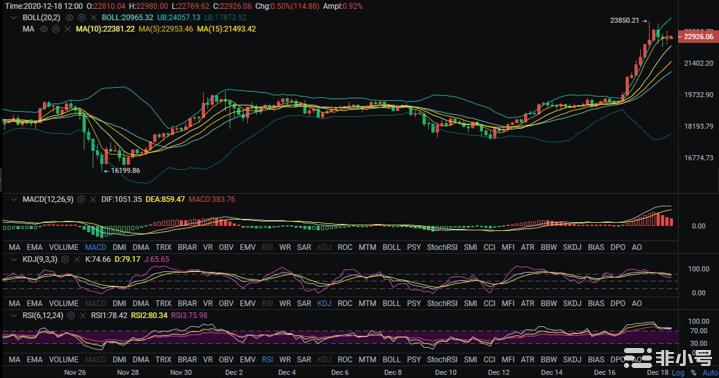Viewport: 719px width, 378px height.
Task: Select DMI tab in bar under MACD chart
Action: (x=119, y=247)
